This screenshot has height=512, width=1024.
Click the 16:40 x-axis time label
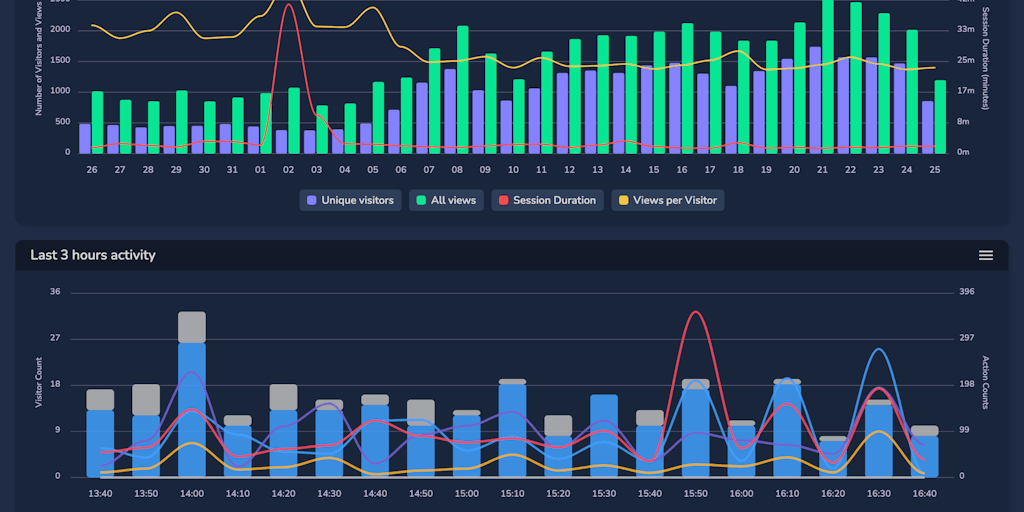924,493
